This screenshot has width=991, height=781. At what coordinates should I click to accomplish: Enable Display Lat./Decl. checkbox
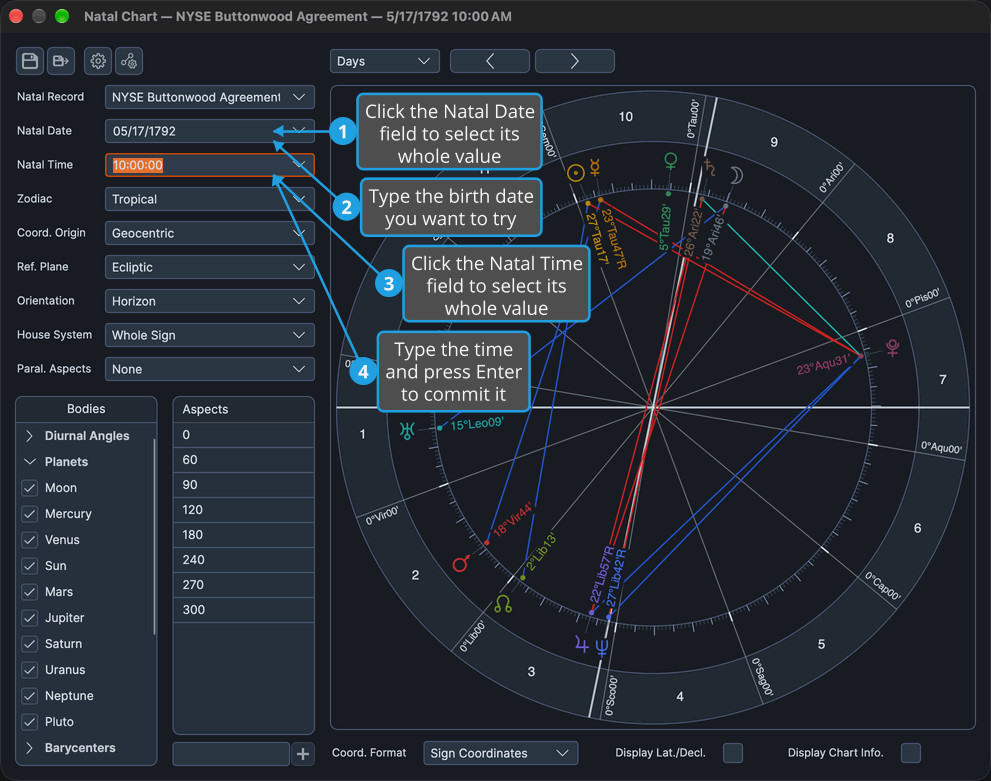coord(733,753)
